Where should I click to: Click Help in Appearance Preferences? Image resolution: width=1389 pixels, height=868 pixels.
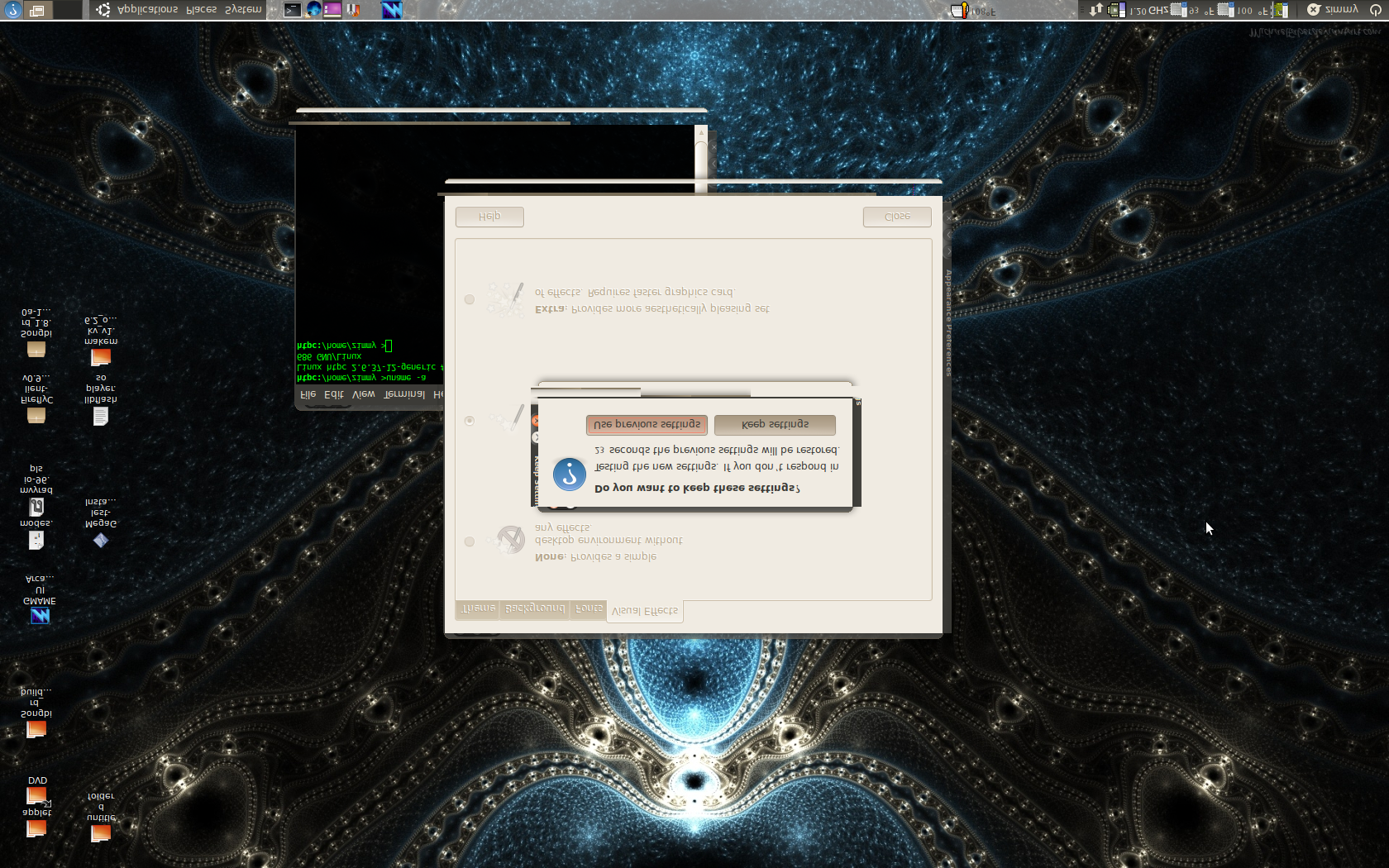tap(489, 217)
